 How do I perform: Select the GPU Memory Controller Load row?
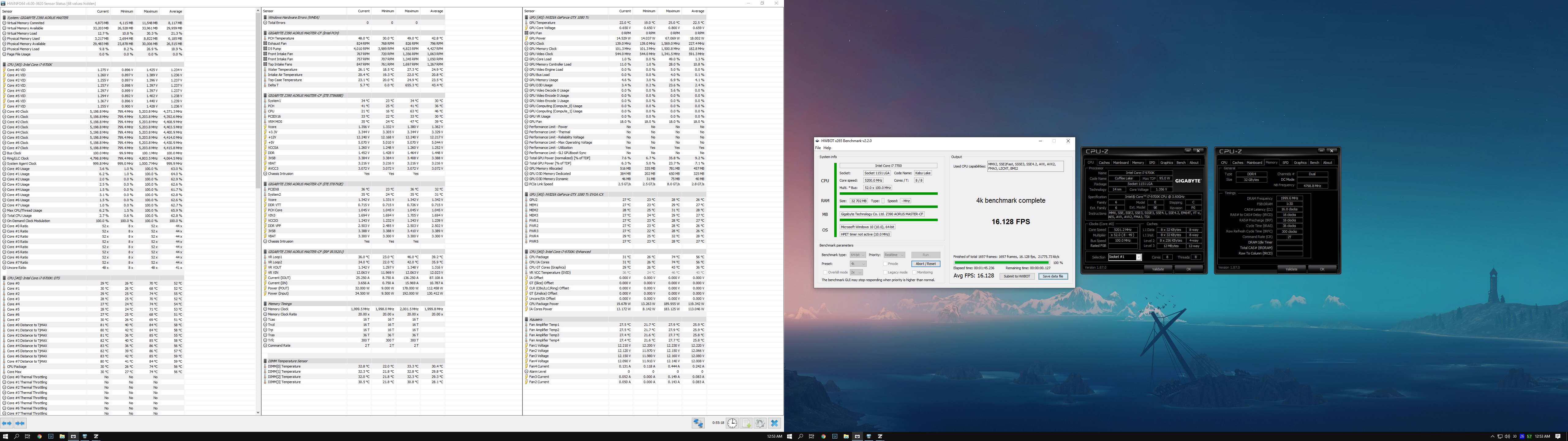pos(615,65)
